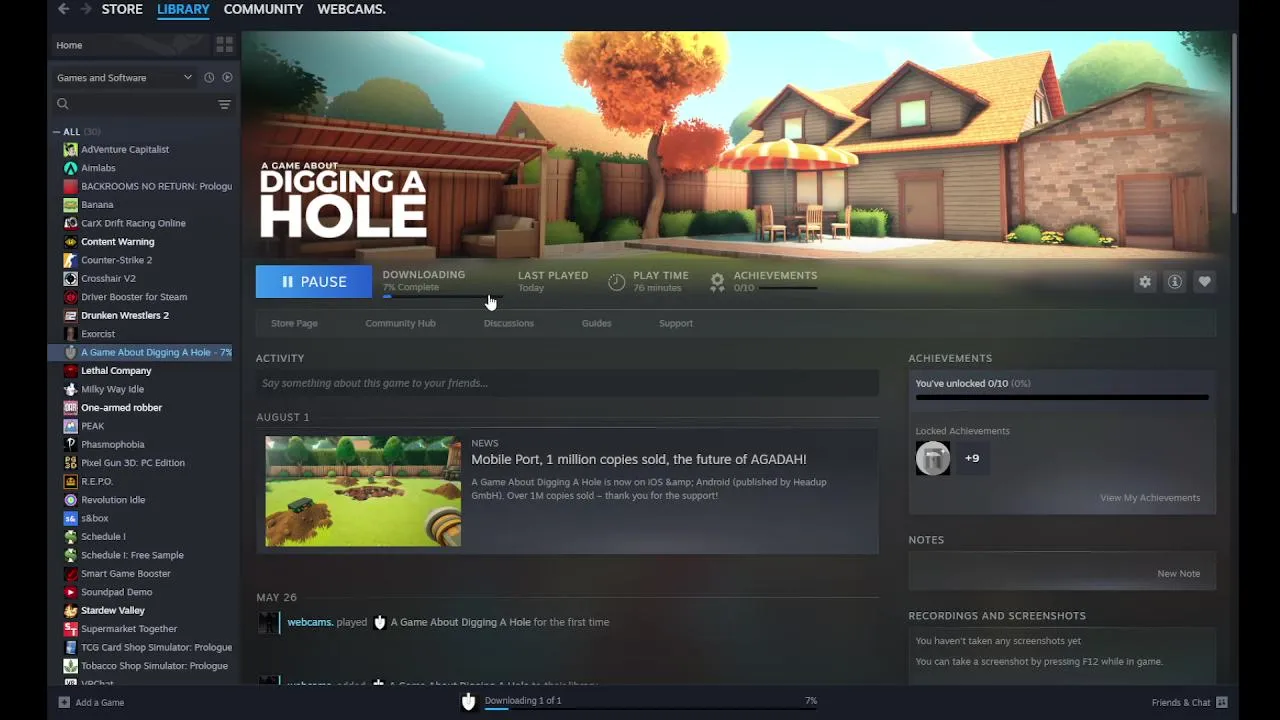The height and width of the screenshot is (720, 1280).
Task: Select Pixel Gun 3D: PC Edition icon
Action: (70, 463)
